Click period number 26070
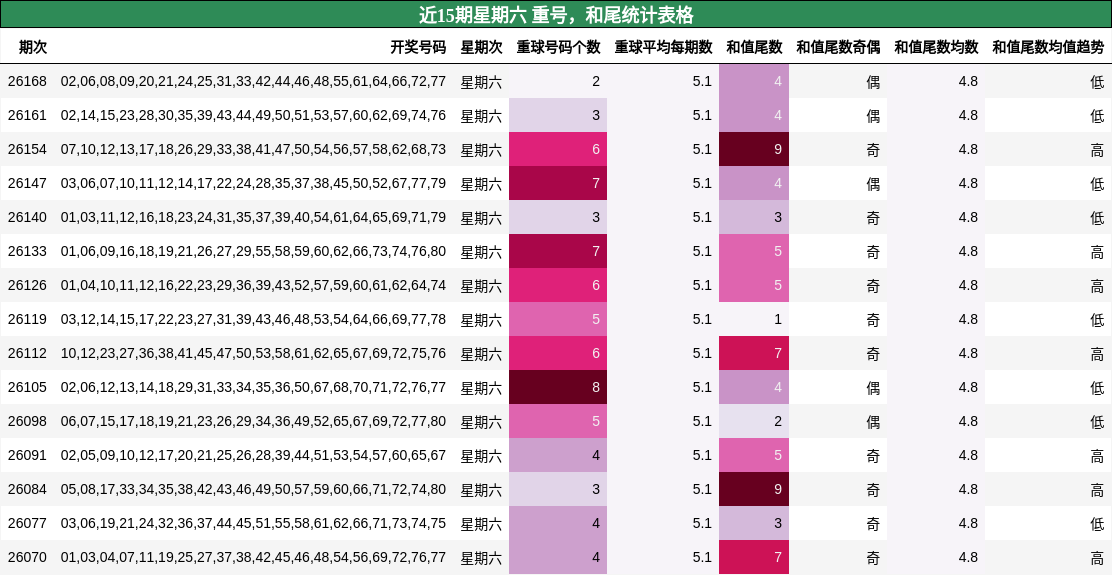 [x=27, y=558]
